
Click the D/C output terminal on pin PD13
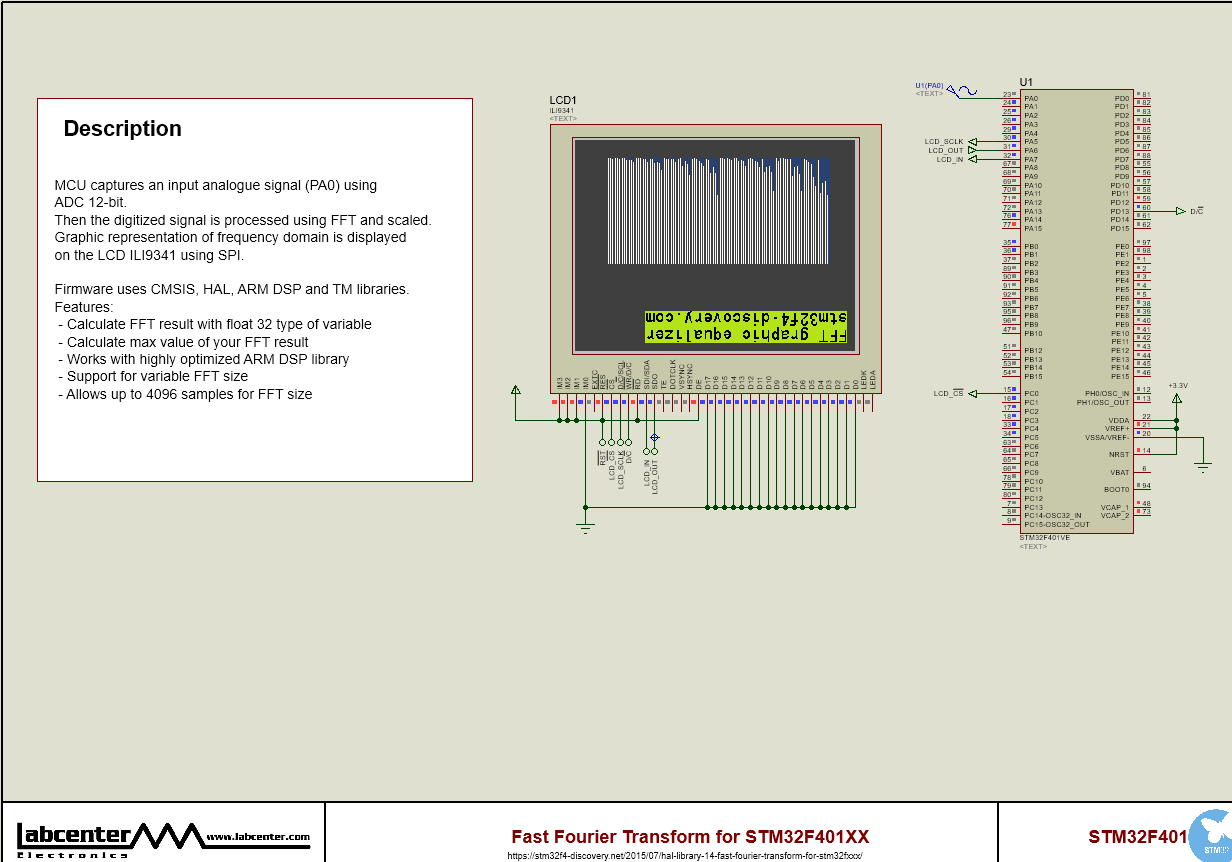pos(1180,210)
